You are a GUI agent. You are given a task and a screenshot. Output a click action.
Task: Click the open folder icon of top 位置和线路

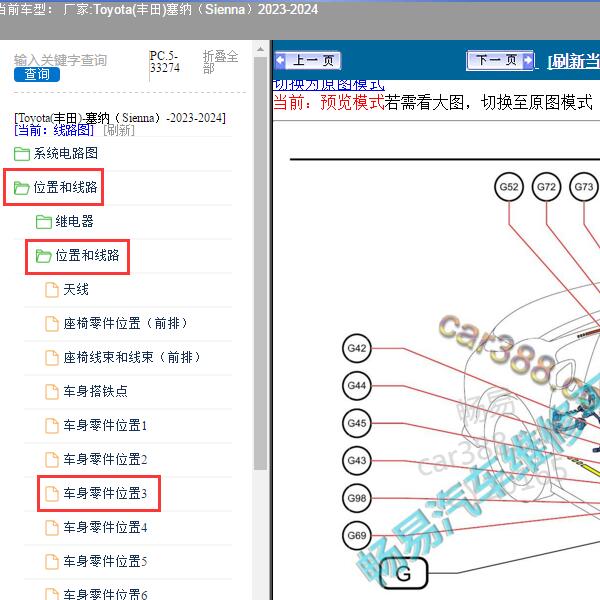pyautogui.click(x=21, y=188)
